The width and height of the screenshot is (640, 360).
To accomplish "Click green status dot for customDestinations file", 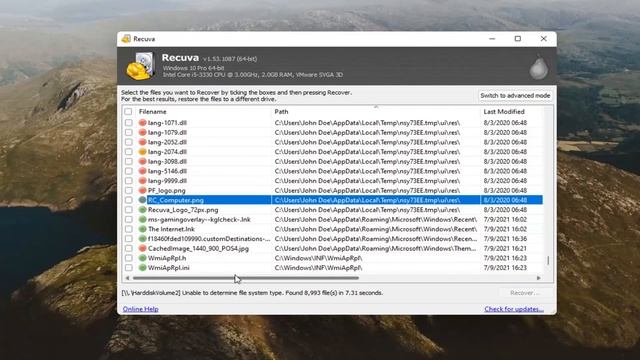I will (142, 239).
